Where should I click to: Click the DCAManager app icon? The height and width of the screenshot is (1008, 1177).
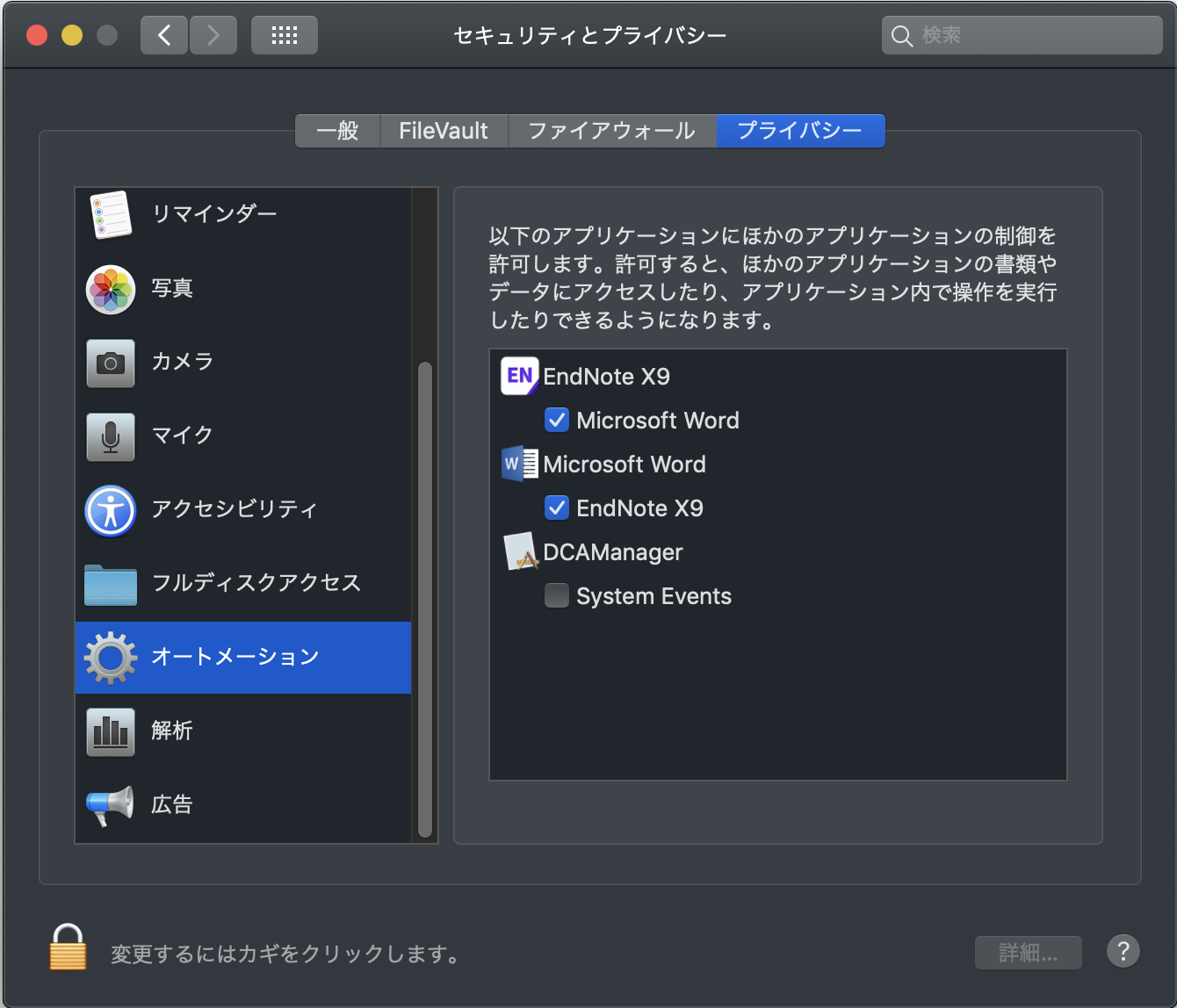click(x=520, y=551)
